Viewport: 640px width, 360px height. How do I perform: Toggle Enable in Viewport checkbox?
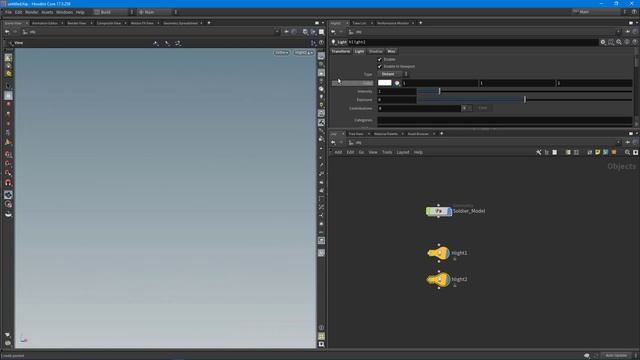380,67
